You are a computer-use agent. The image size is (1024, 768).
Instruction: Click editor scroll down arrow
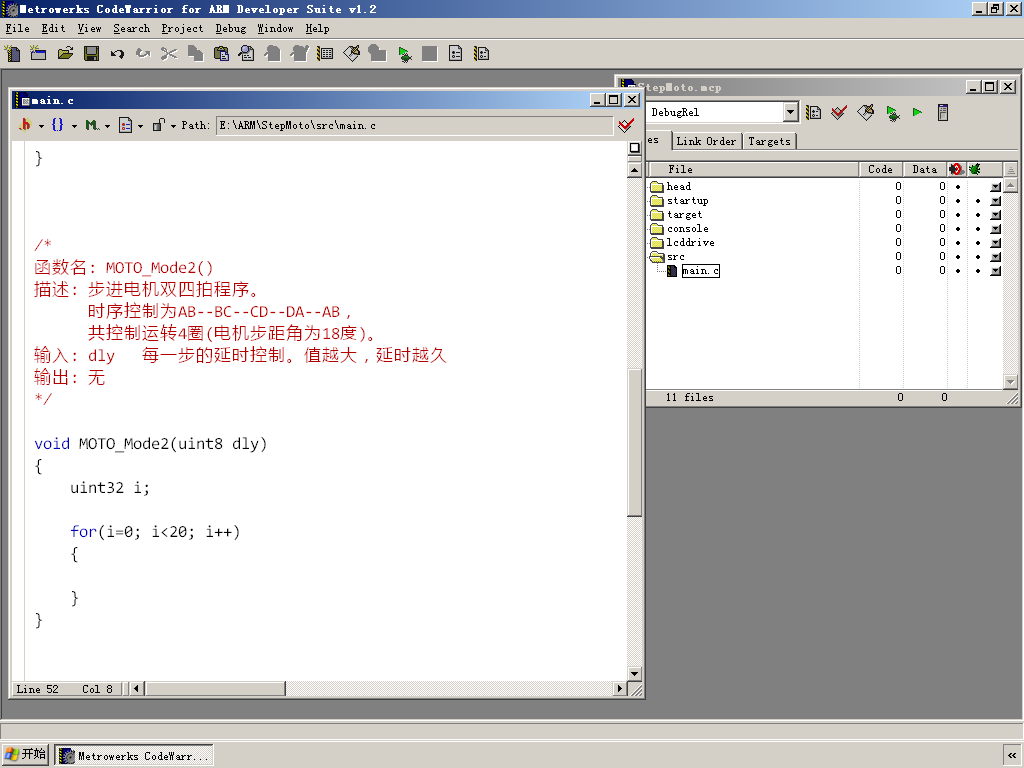pyautogui.click(x=634, y=673)
